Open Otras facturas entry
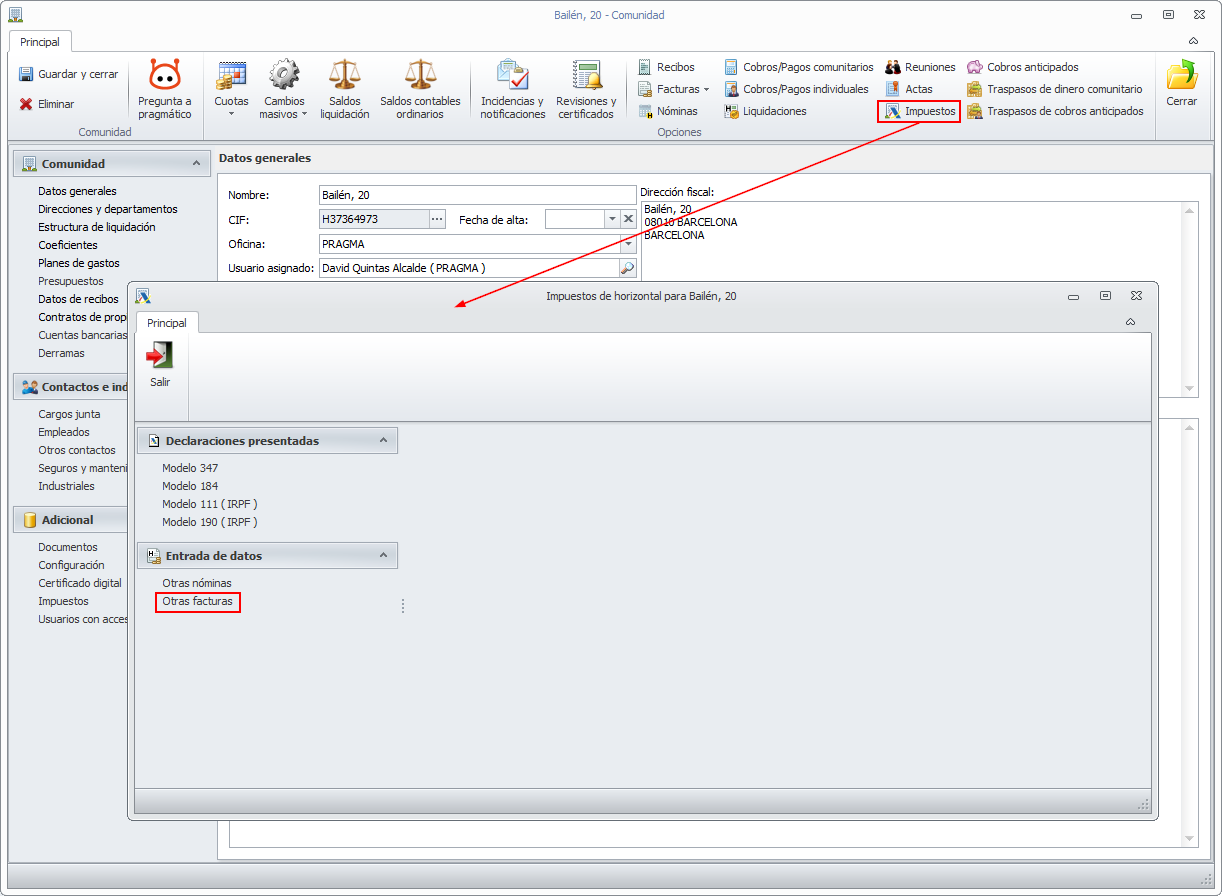The height and width of the screenshot is (896, 1222). (197, 602)
